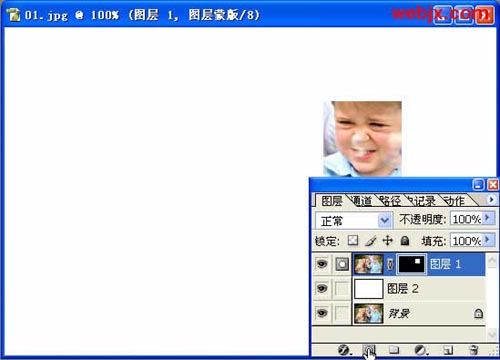
Task: Click the lock icon on 背景 layer
Action: 478,313
